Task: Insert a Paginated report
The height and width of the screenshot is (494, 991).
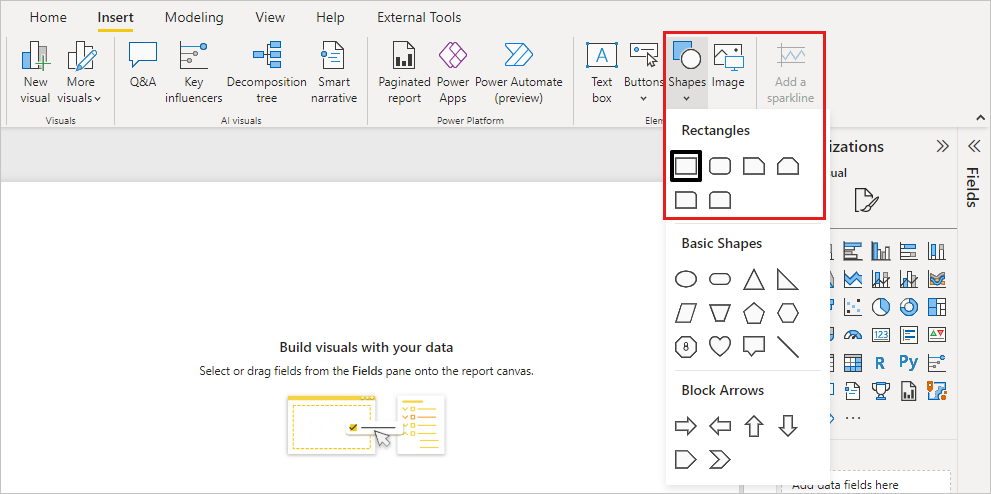Action: (x=404, y=71)
